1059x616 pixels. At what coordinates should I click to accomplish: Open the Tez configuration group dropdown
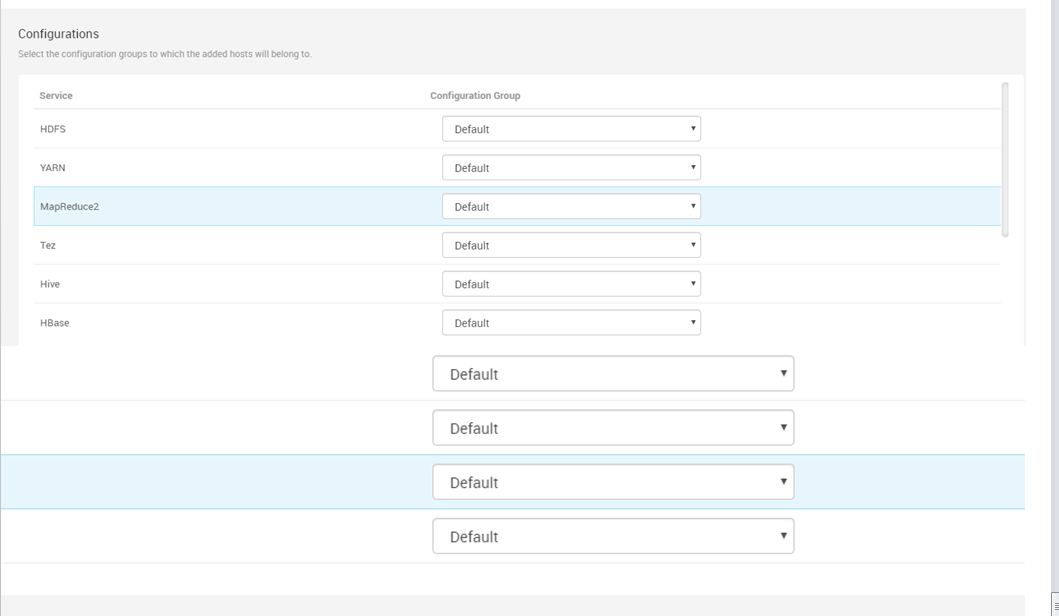[x=571, y=245]
